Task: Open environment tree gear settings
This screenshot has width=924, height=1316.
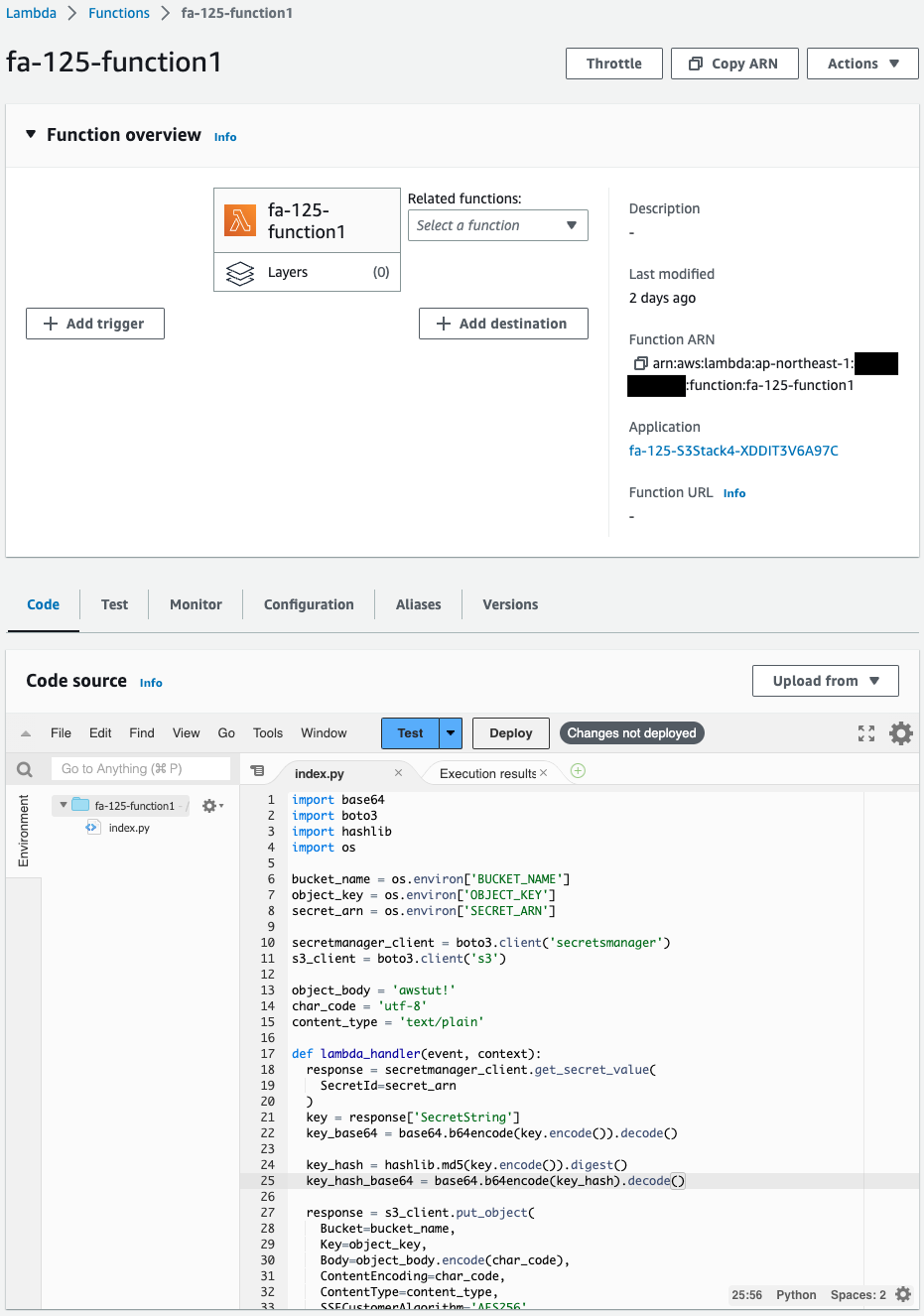Action: pyautogui.click(x=211, y=806)
